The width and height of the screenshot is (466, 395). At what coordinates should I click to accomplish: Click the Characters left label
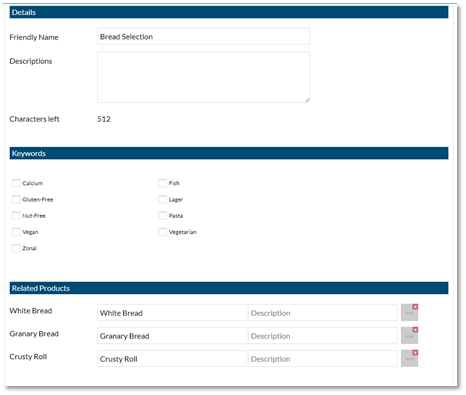click(34, 119)
